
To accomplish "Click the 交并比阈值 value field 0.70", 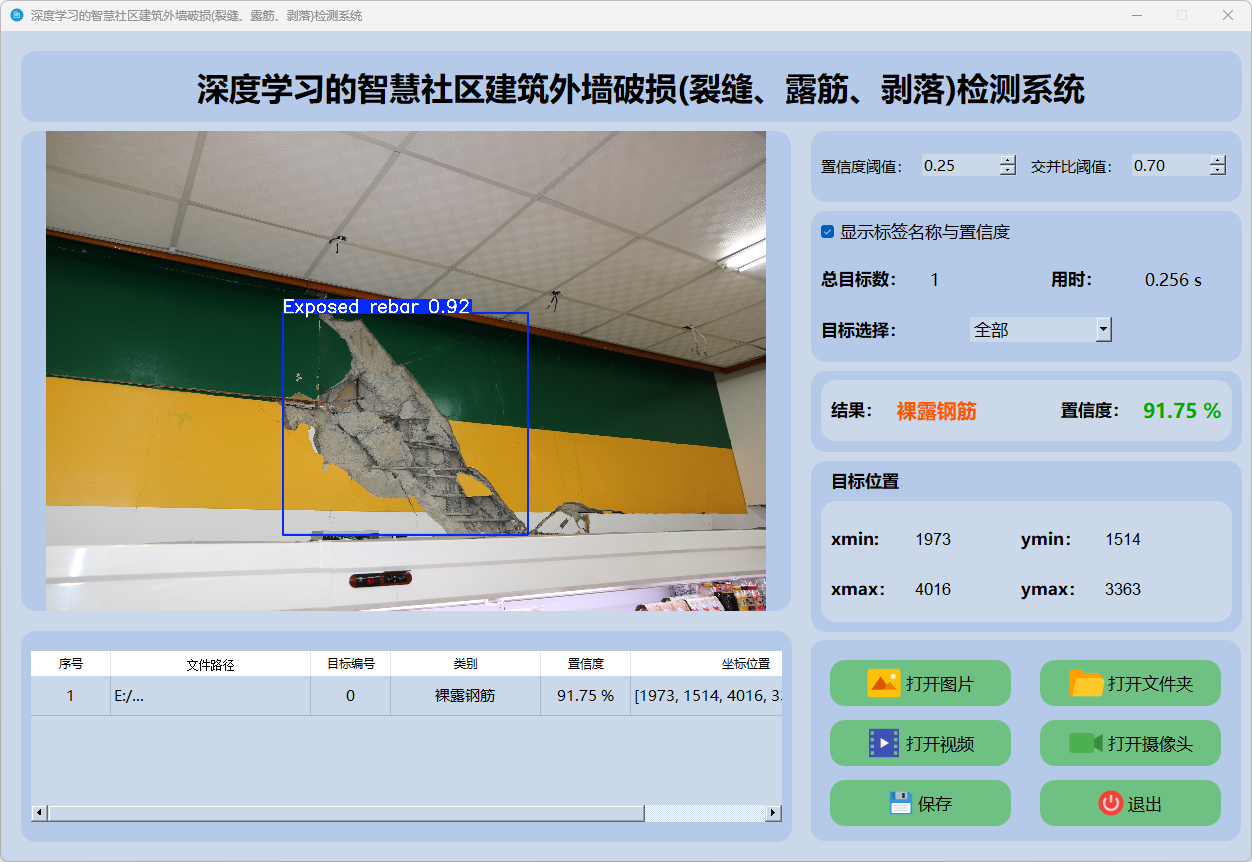I will [1170, 166].
